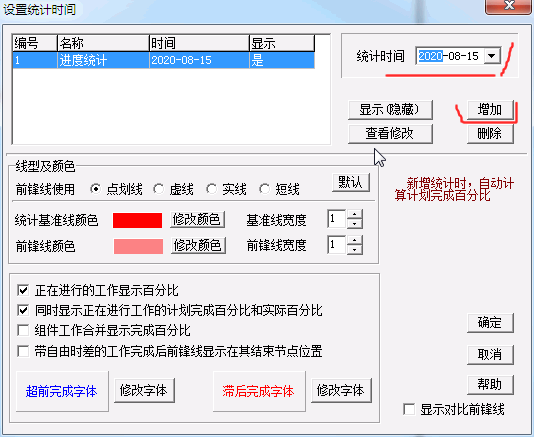Click 修改字体 next to 滞后完成字体

click(341, 390)
